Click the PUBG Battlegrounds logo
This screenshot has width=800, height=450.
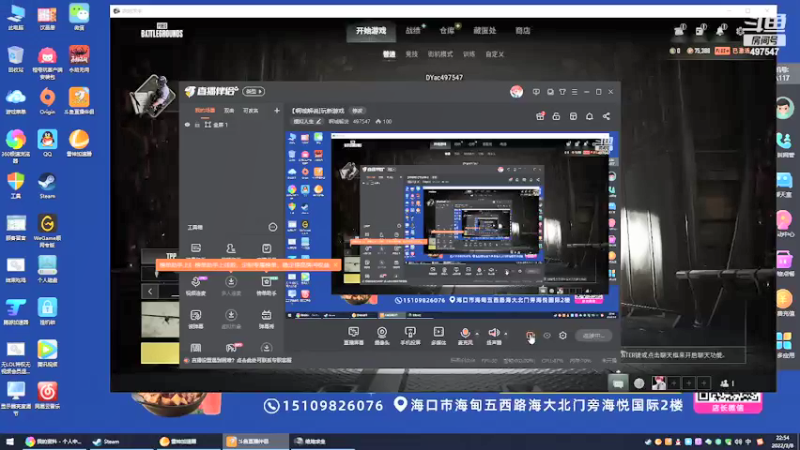(162, 31)
